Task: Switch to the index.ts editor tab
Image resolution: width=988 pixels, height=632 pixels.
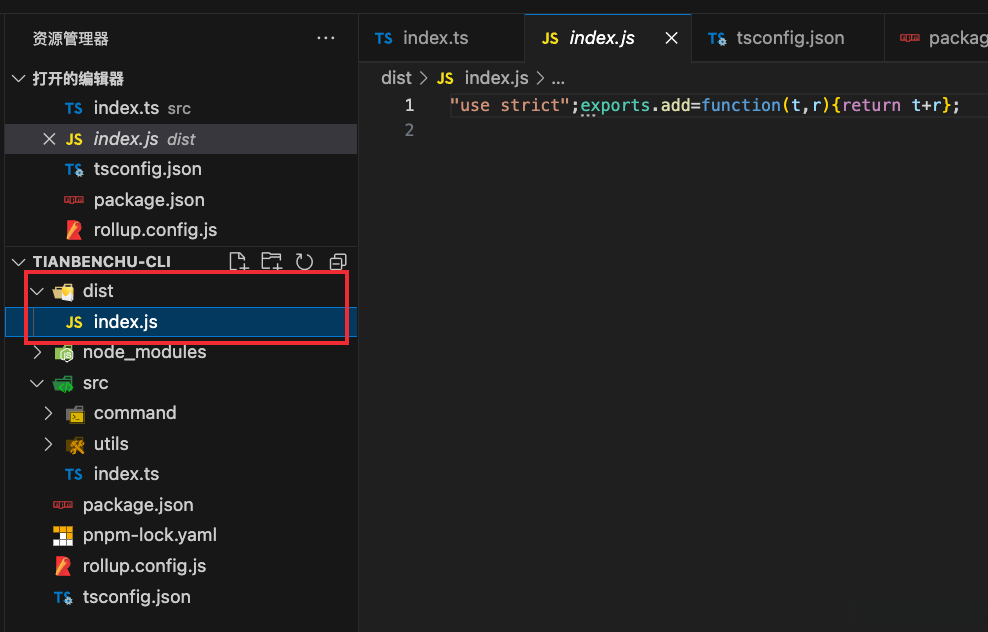Action: click(435, 38)
